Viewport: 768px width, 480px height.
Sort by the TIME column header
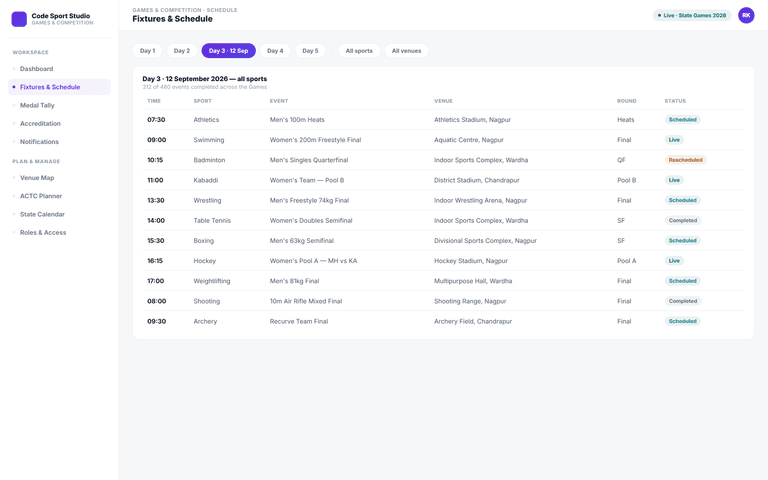pos(154,101)
